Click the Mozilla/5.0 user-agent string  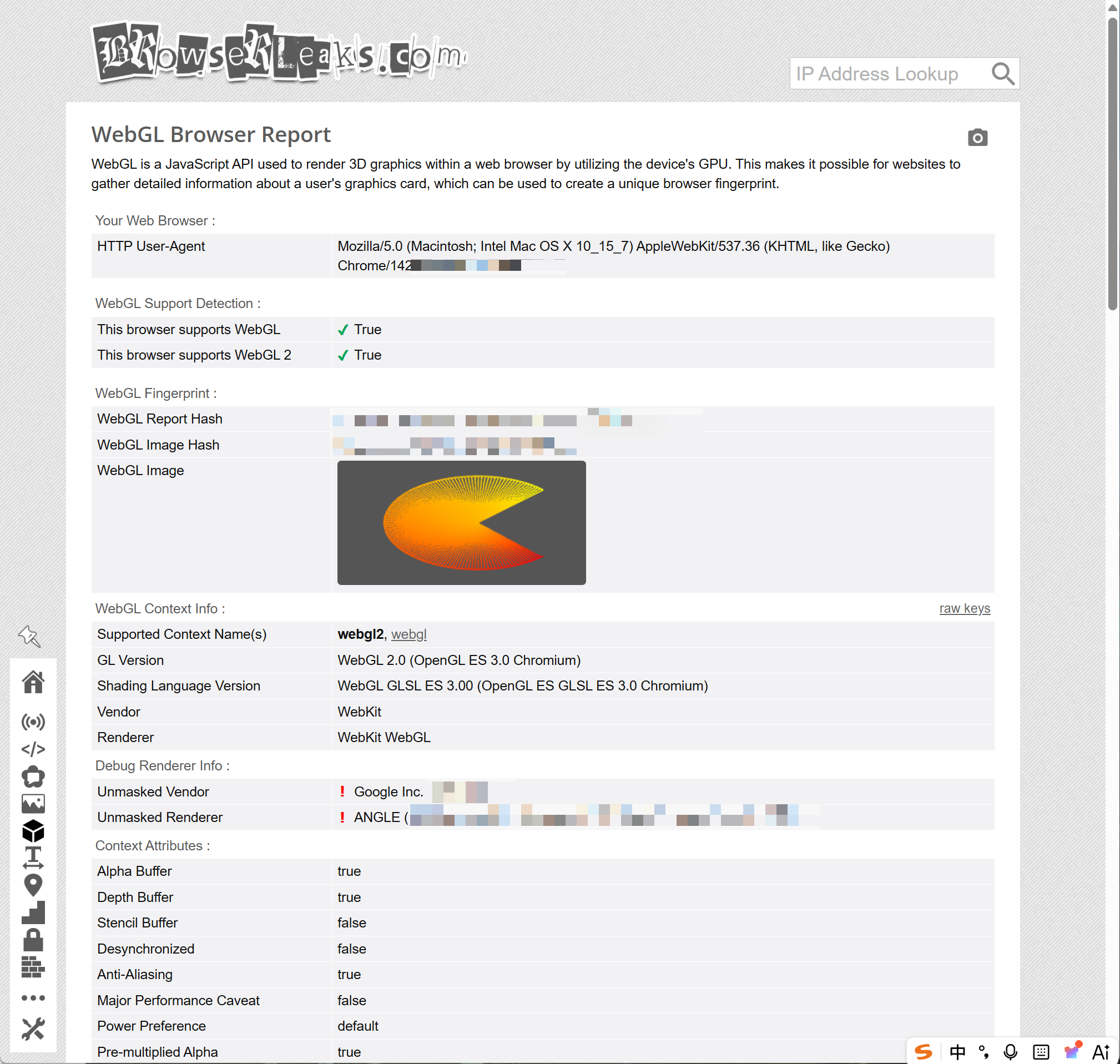point(614,256)
